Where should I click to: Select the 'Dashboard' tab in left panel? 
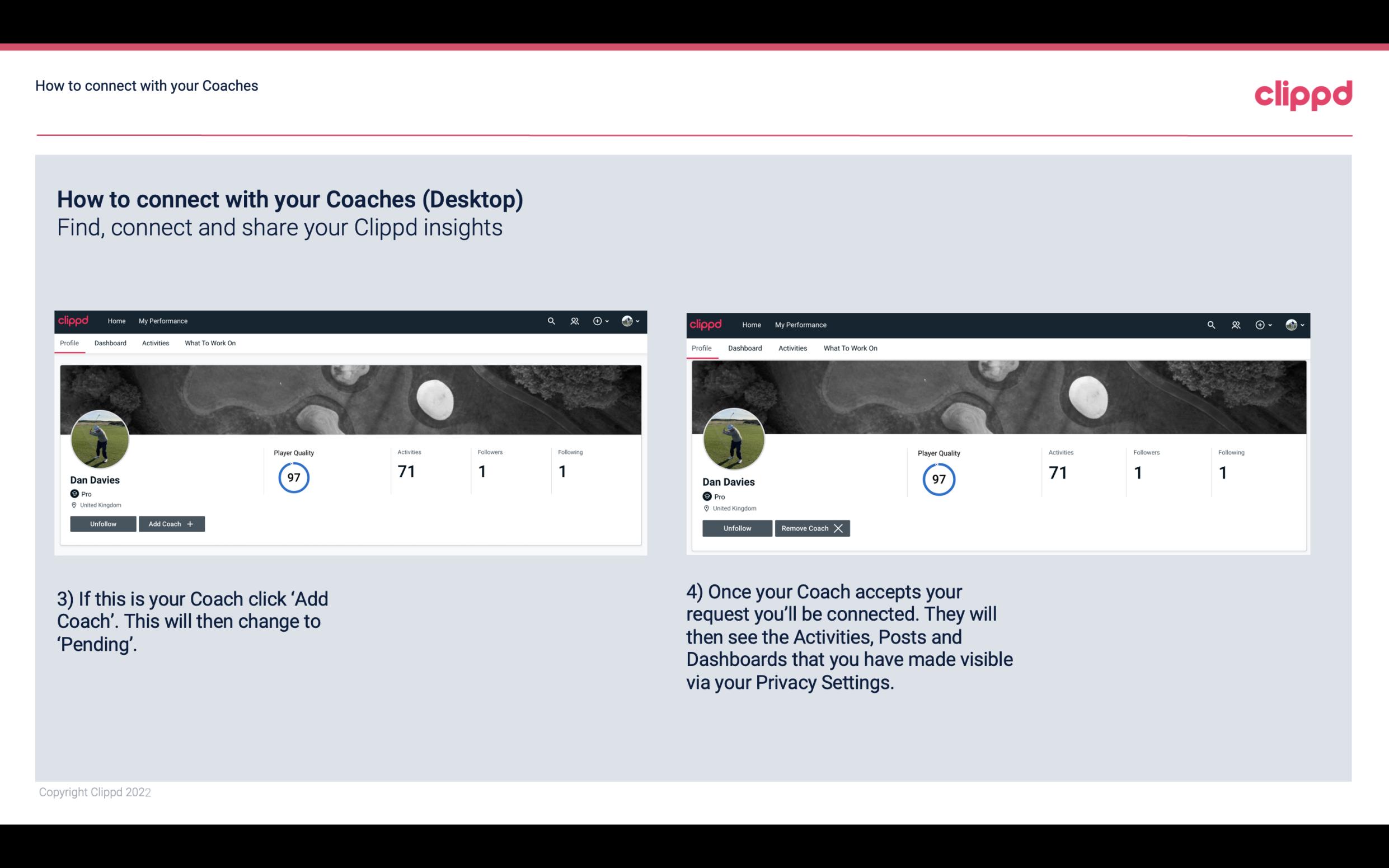pos(109,343)
